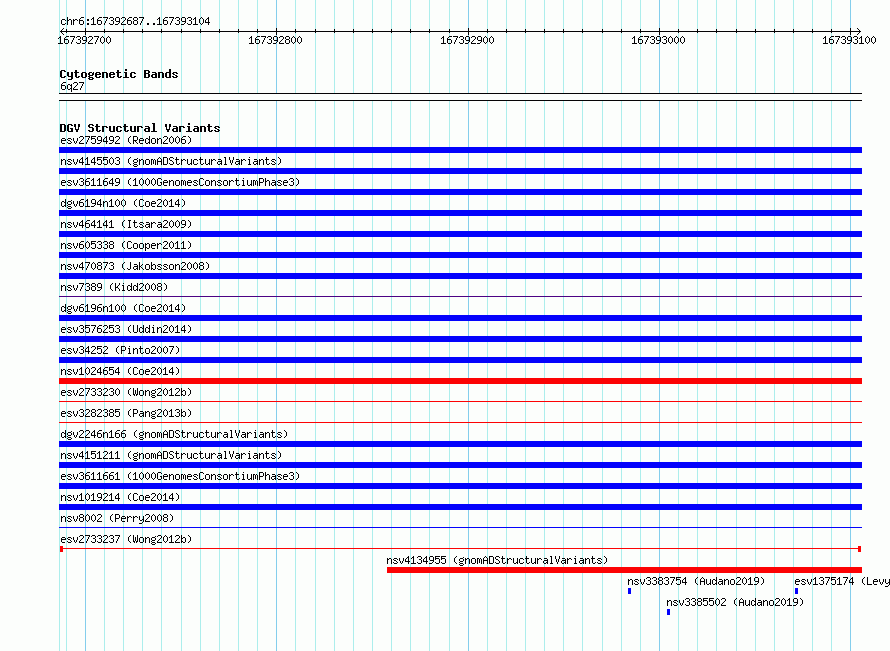Select the blue bar under esv2759492
The width and height of the screenshot is (890, 651).
[460, 150]
